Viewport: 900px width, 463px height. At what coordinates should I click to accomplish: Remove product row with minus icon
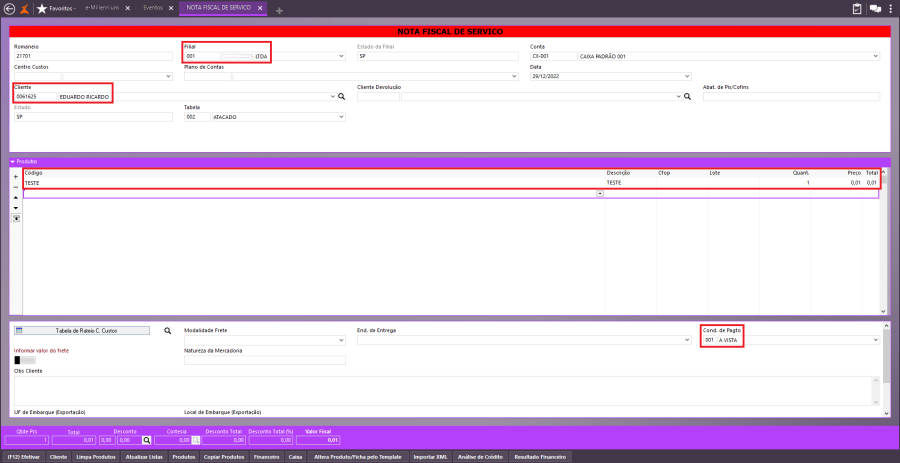[x=15, y=187]
